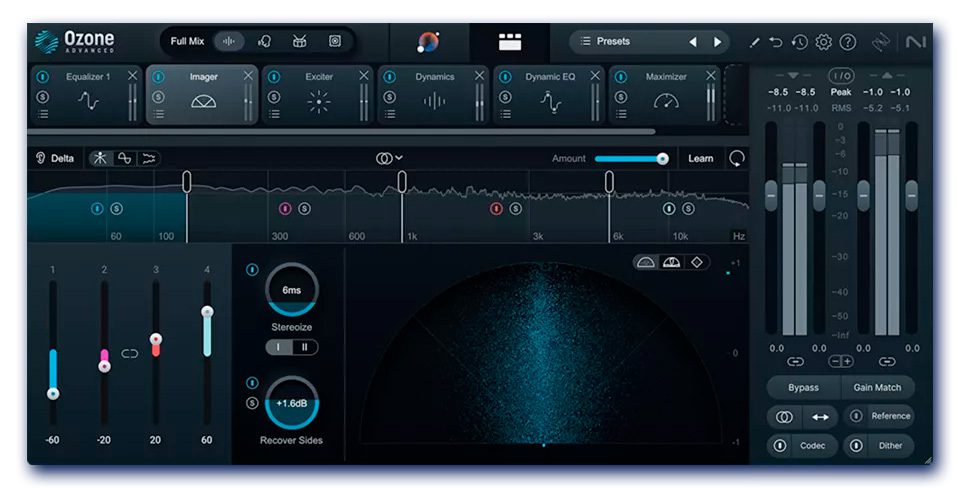Toggle power for the red third band
Viewport: 960px width, 488px height.
point(496,209)
